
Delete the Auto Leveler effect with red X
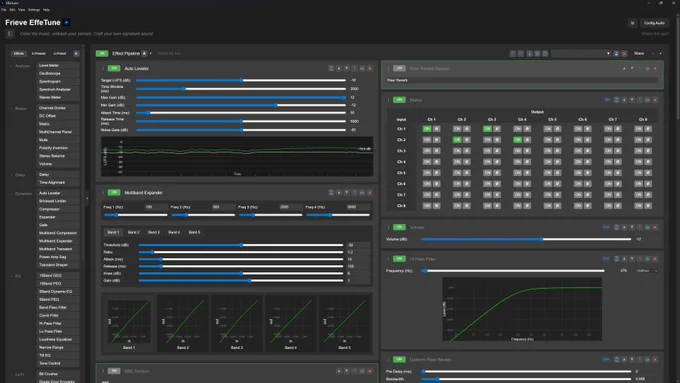(x=370, y=69)
